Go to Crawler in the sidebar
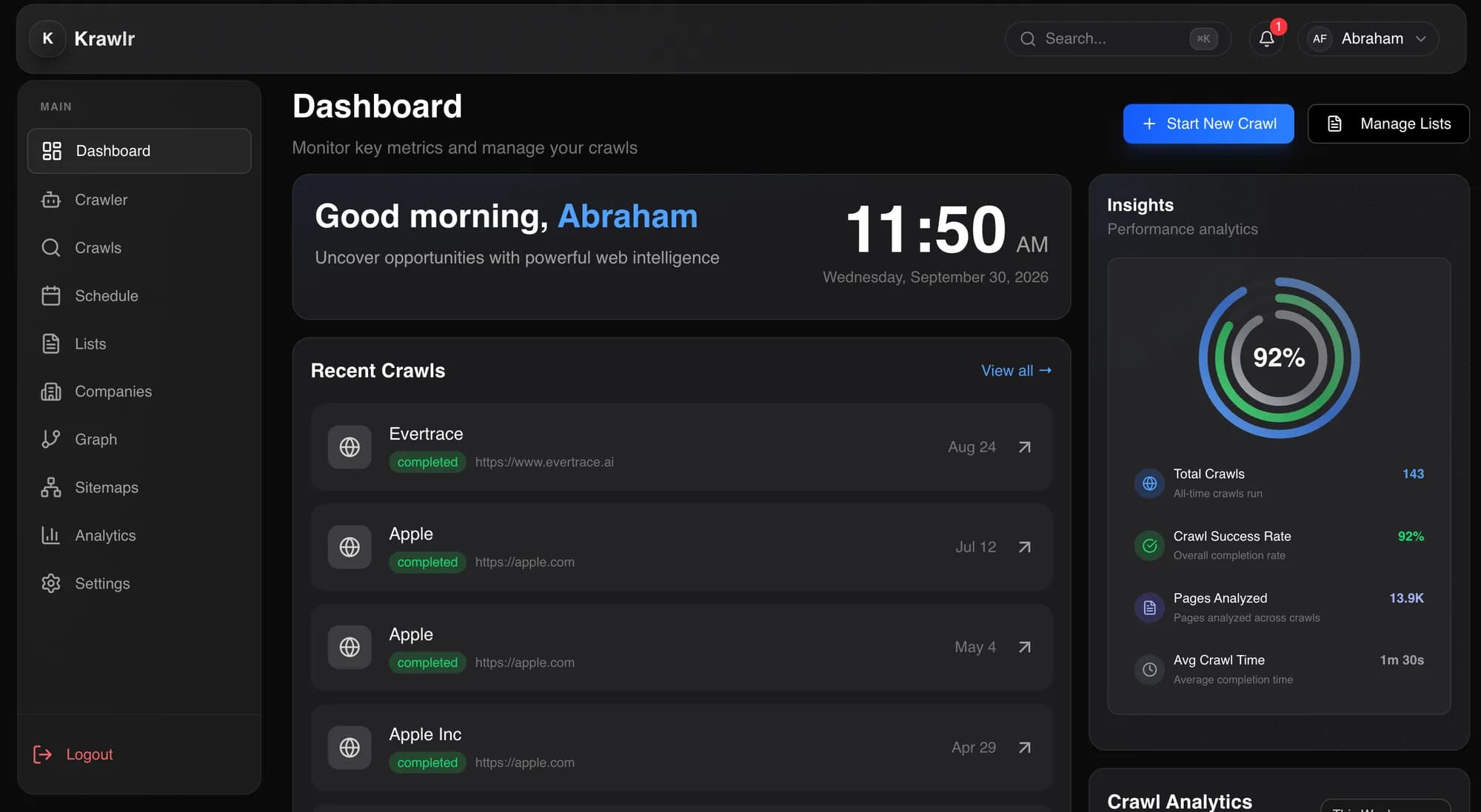1481x812 pixels. [x=139, y=200]
